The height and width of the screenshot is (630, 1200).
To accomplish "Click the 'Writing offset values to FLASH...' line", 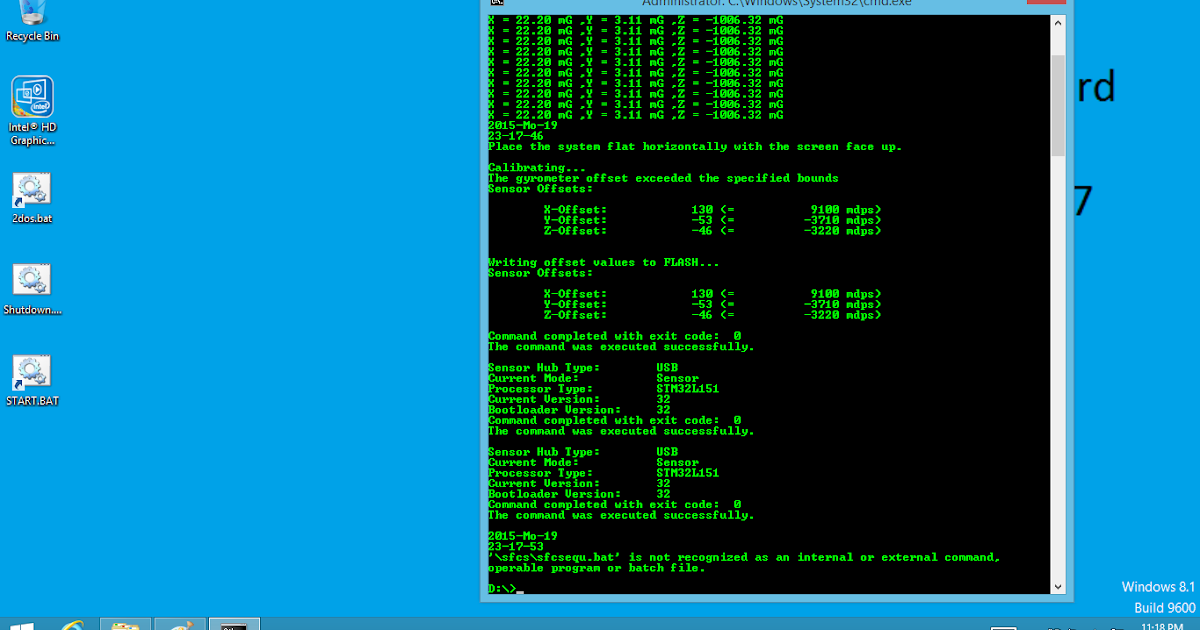I will (x=603, y=262).
